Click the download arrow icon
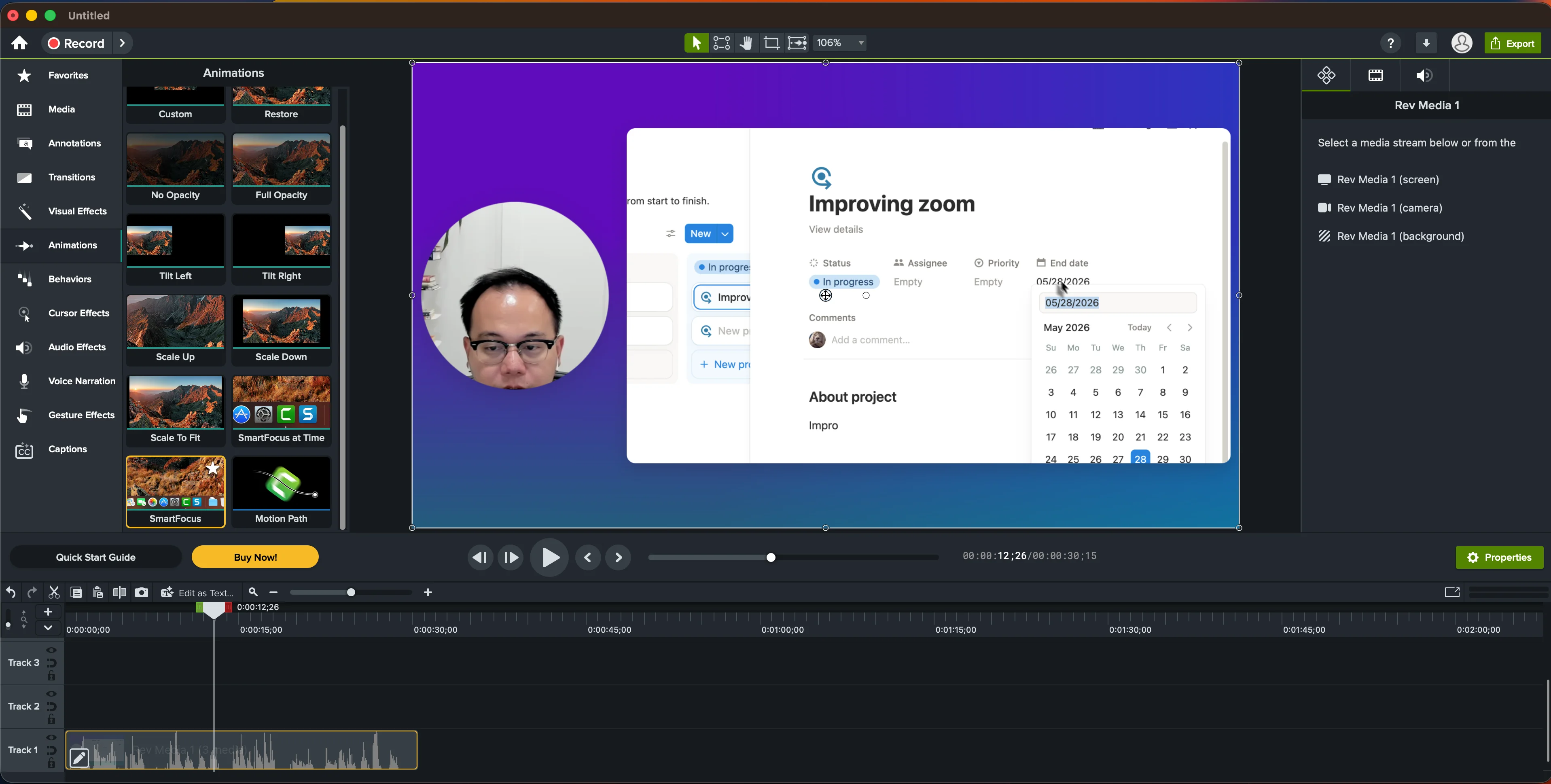This screenshot has width=1551, height=784. 1426,43
